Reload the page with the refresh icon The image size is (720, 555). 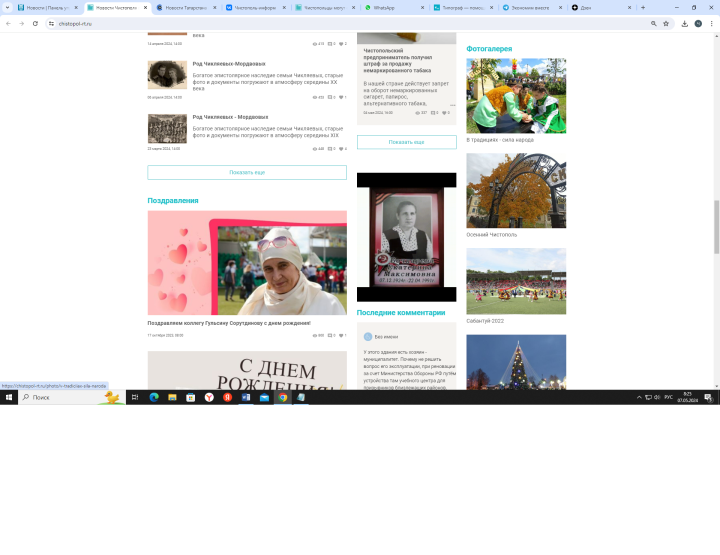[35, 23]
